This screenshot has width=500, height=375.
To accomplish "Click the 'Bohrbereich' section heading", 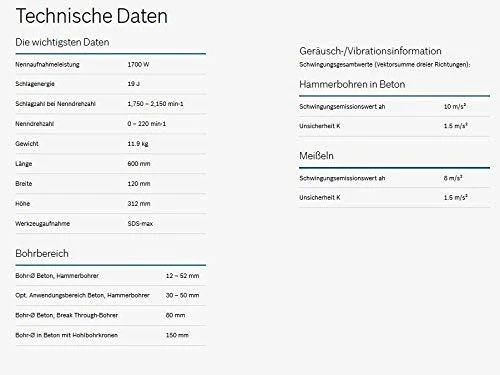I will (42, 253).
